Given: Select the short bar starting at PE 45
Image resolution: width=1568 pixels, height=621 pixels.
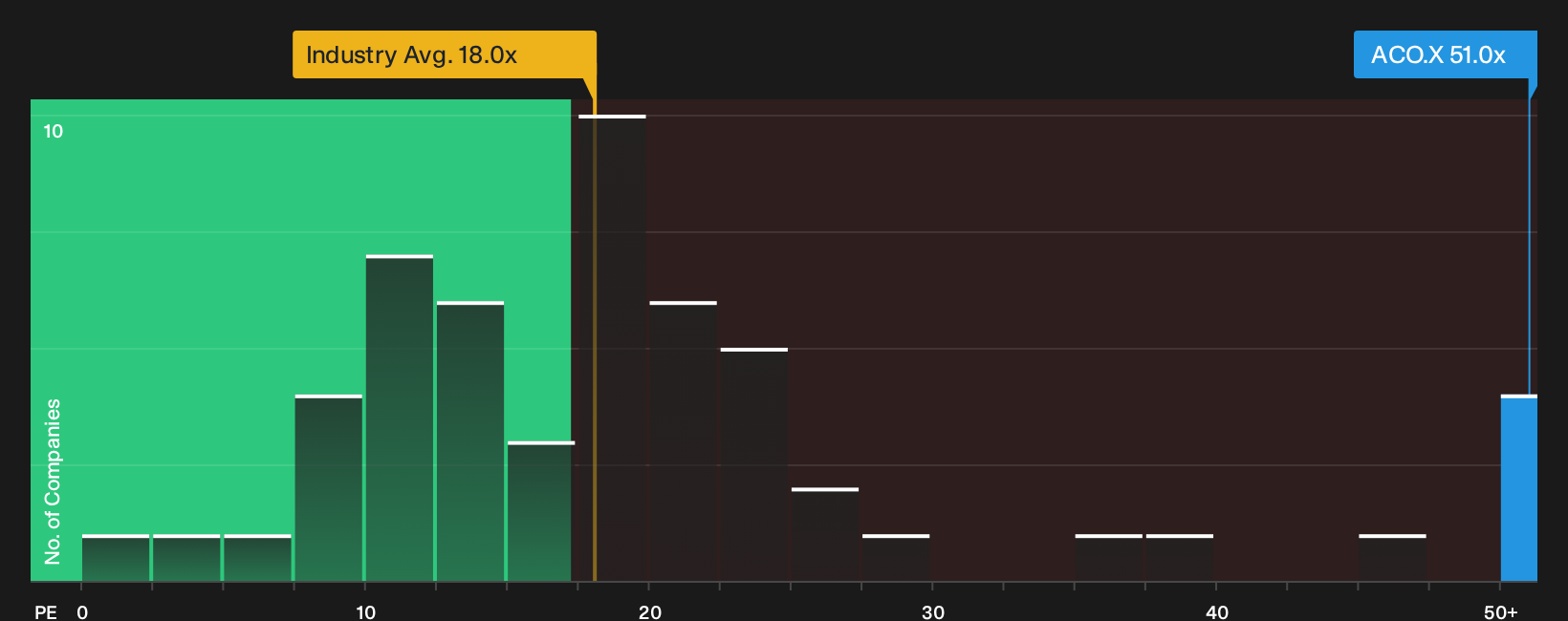Looking at the screenshot, I should tap(1392, 558).
